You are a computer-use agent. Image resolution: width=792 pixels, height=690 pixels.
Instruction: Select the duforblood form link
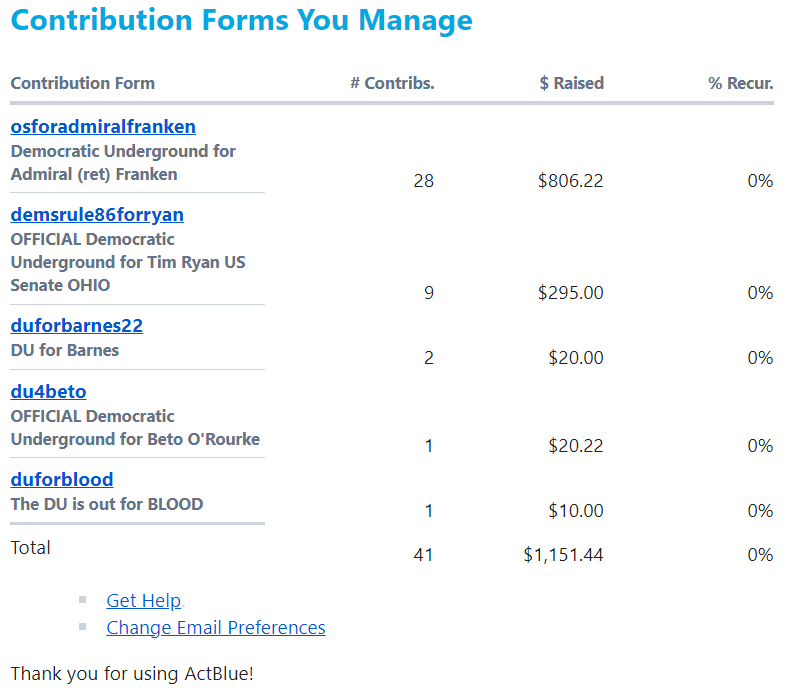[x=62, y=480]
